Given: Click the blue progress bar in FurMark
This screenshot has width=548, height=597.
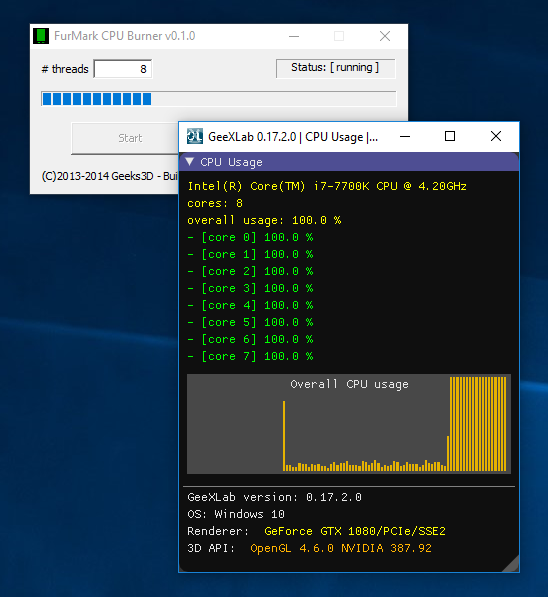Looking at the screenshot, I should pos(219,99).
